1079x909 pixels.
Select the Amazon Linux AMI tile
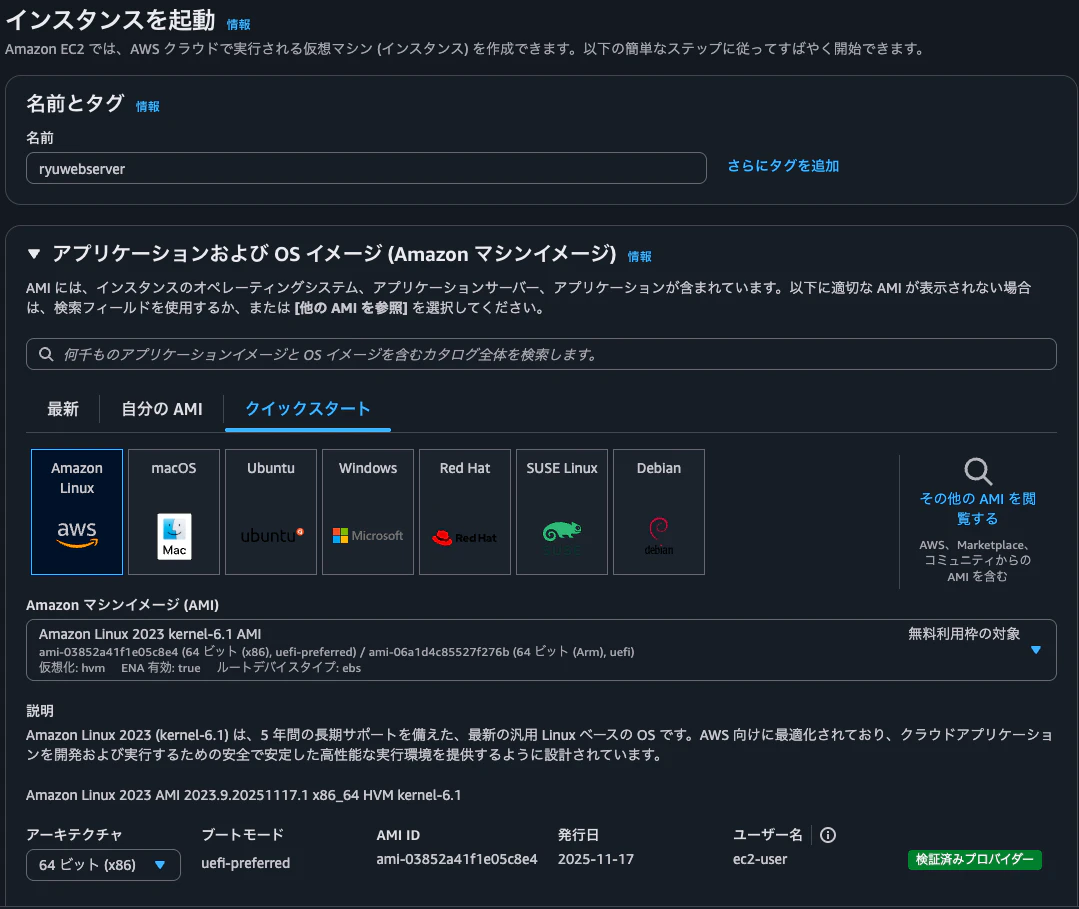click(x=77, y=512)
